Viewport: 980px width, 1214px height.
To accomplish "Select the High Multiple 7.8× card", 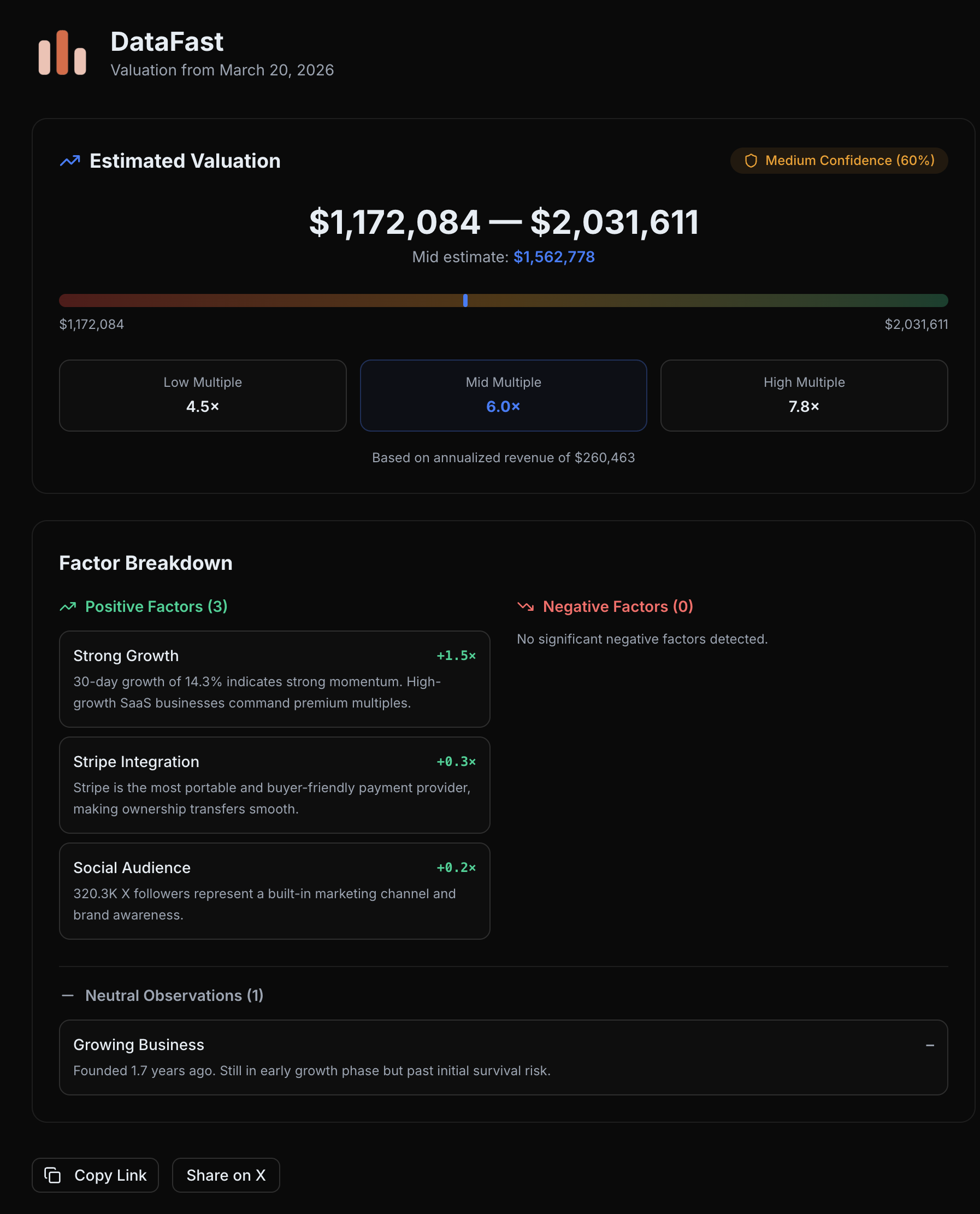I will (804, 395).
